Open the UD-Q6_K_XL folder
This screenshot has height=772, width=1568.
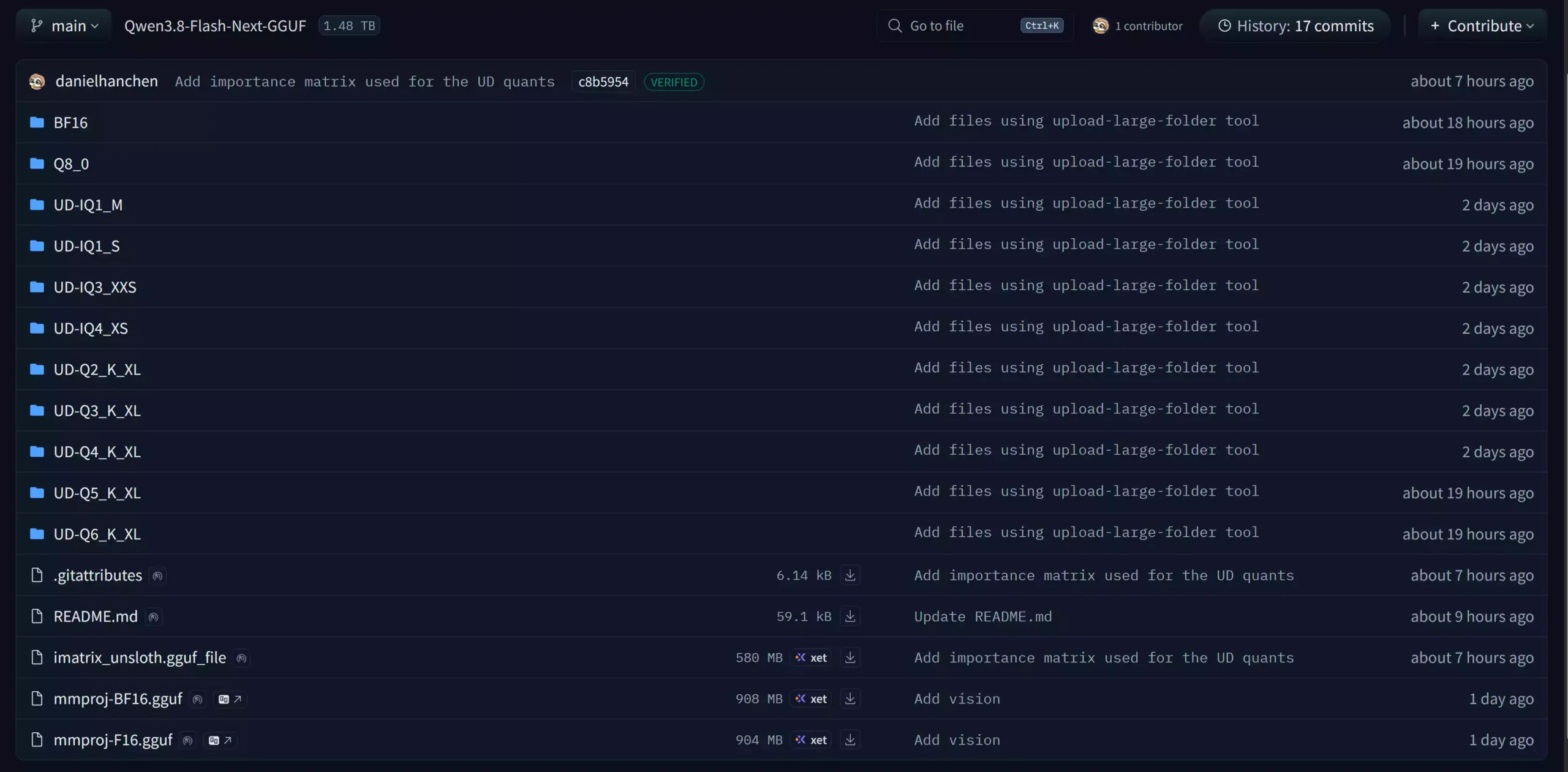pos(97,534)
